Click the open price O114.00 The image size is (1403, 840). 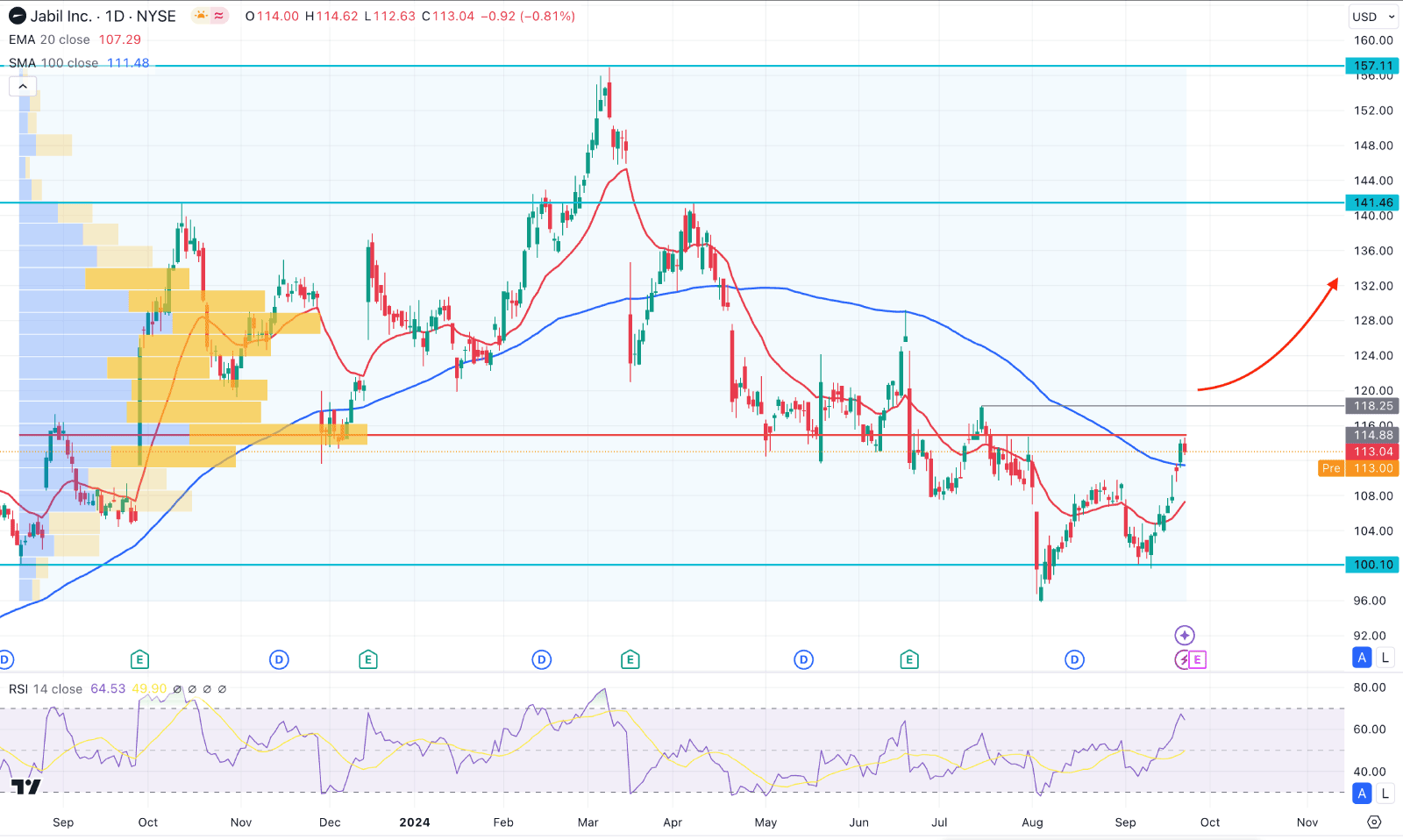pos(272,16)
